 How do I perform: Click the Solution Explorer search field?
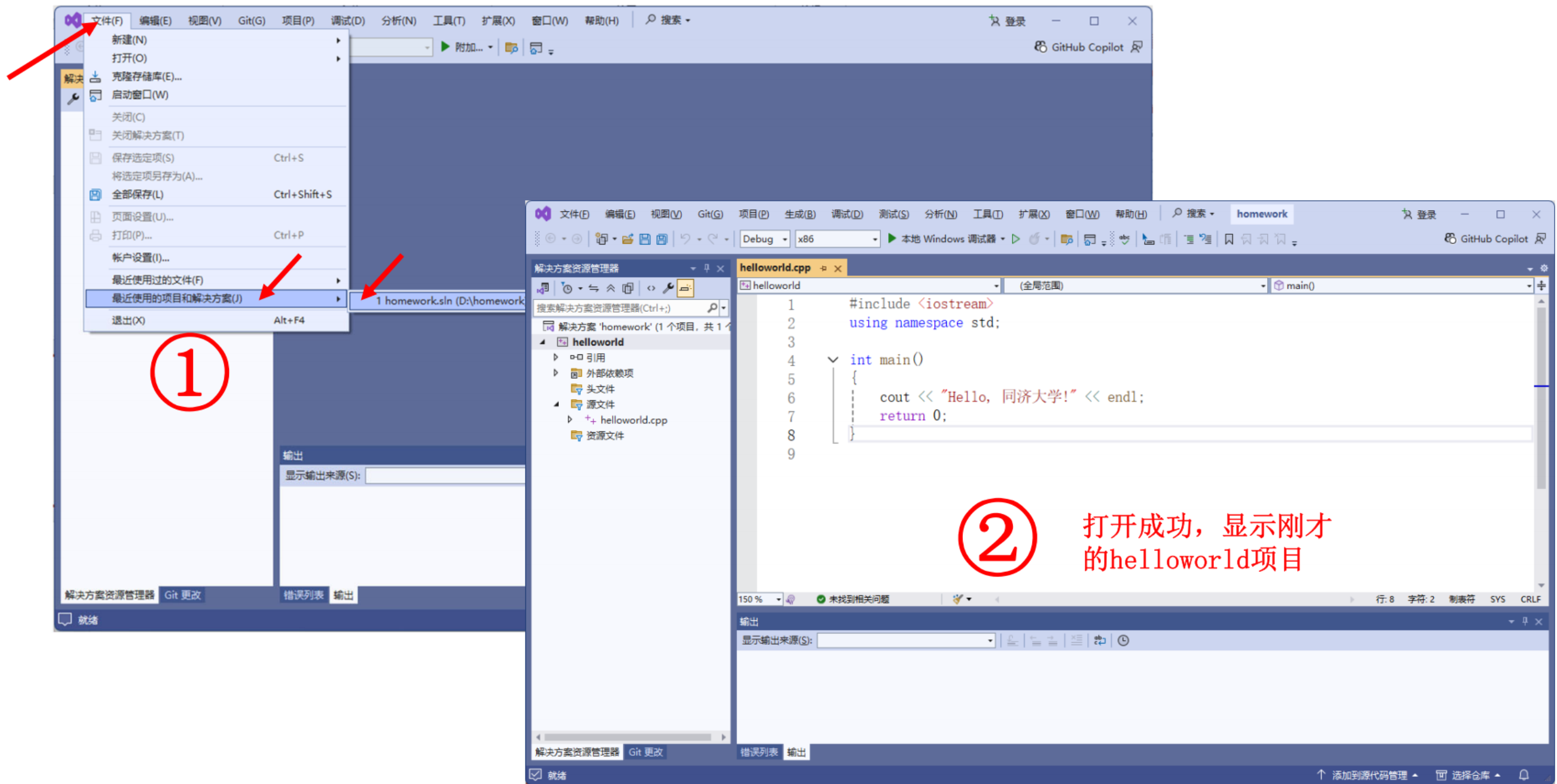(620, 308)
